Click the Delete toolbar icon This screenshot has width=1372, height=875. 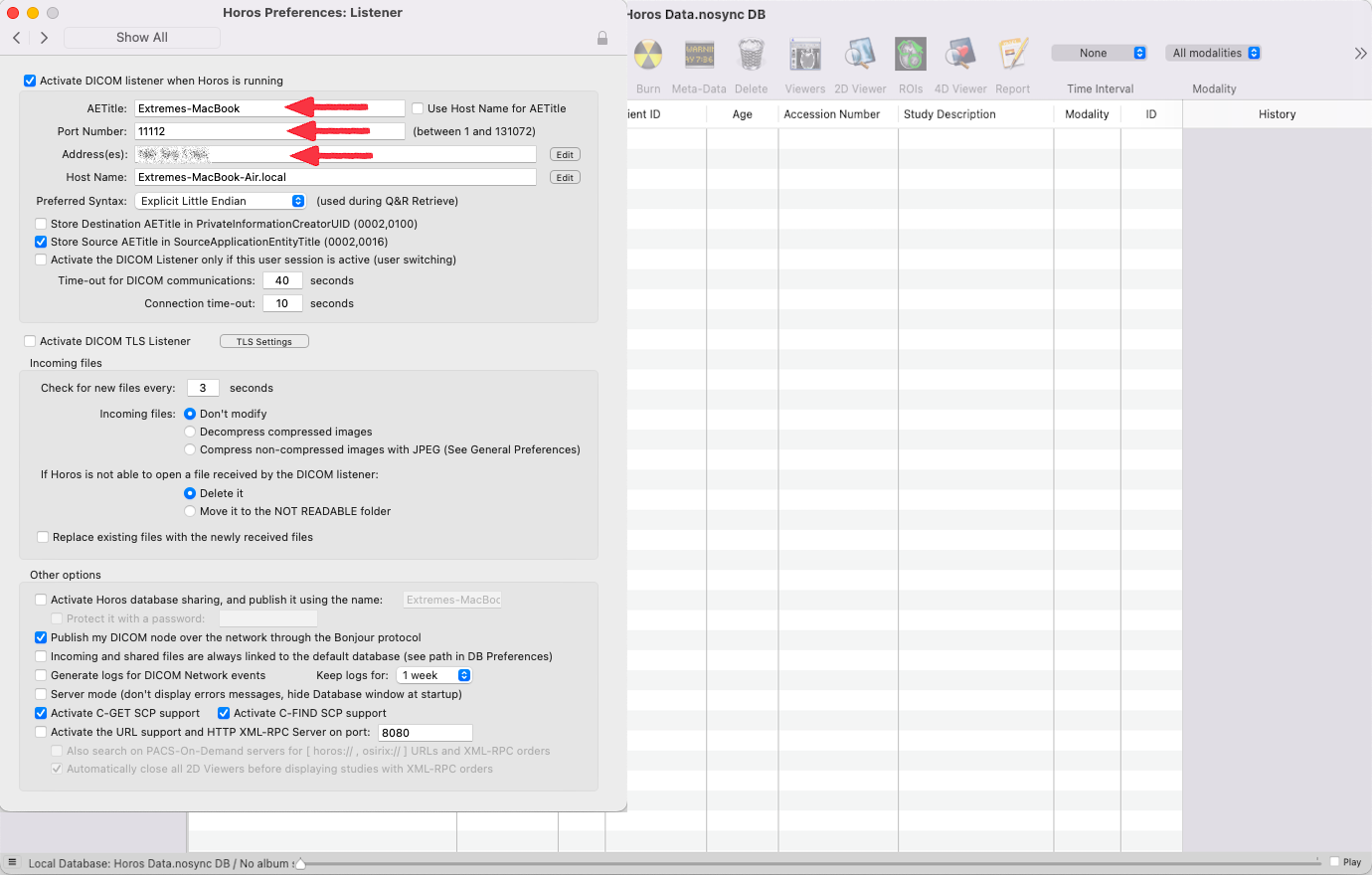tap(752, 54)
